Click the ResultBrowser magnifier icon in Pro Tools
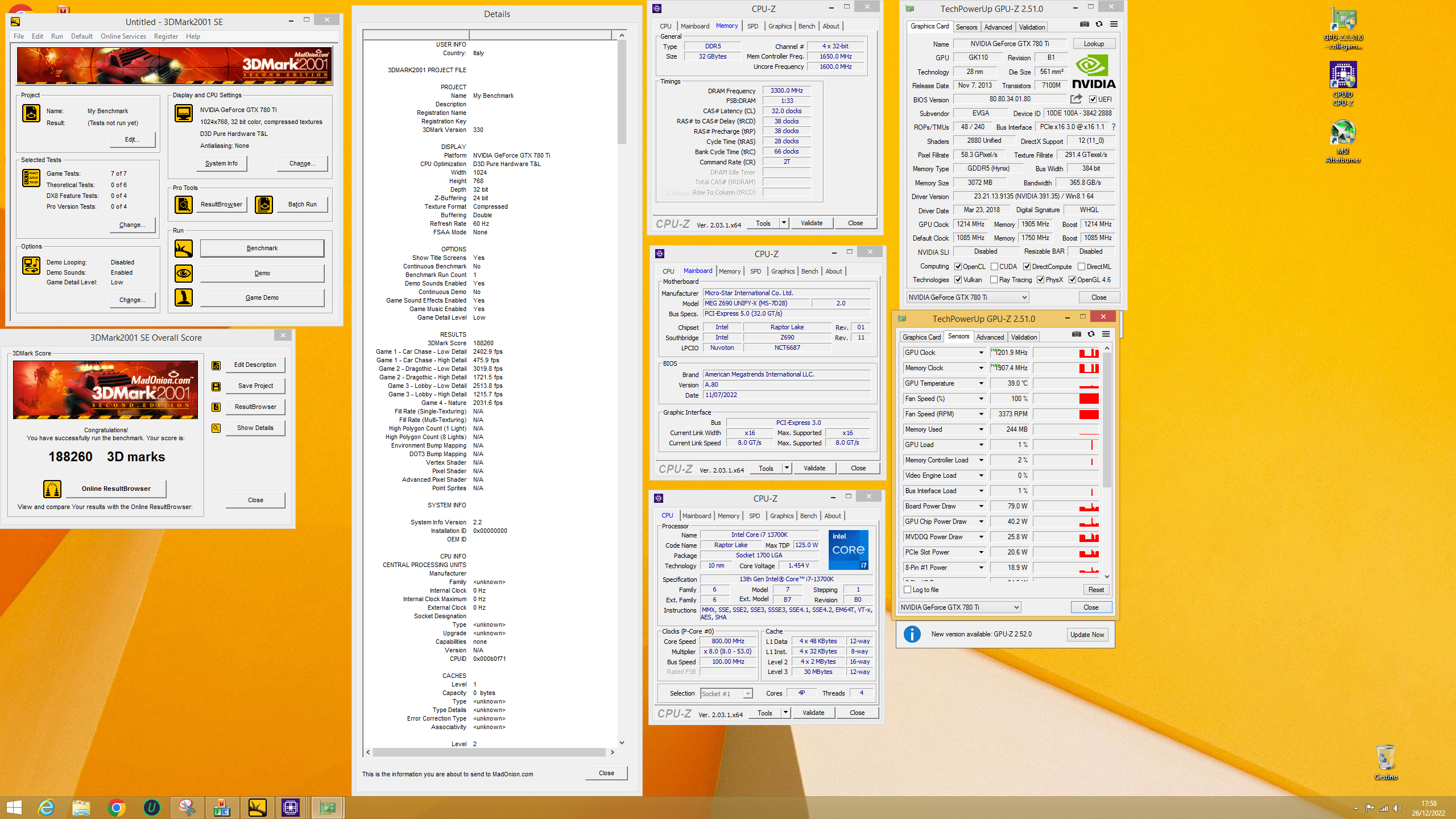 (183, 204)
